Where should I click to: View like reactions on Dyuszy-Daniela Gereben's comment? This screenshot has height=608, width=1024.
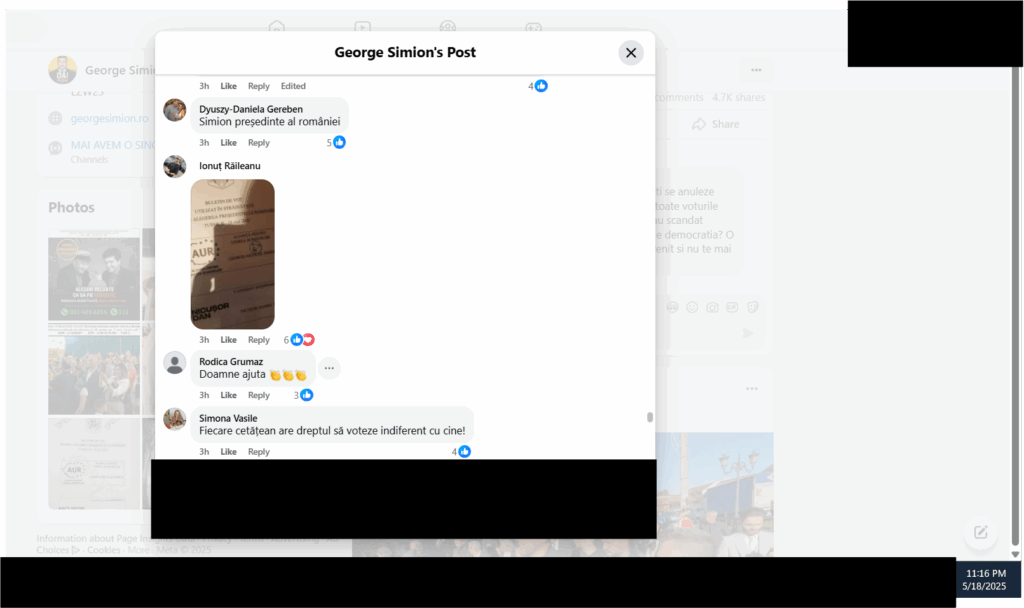click(x=336, y=142)
